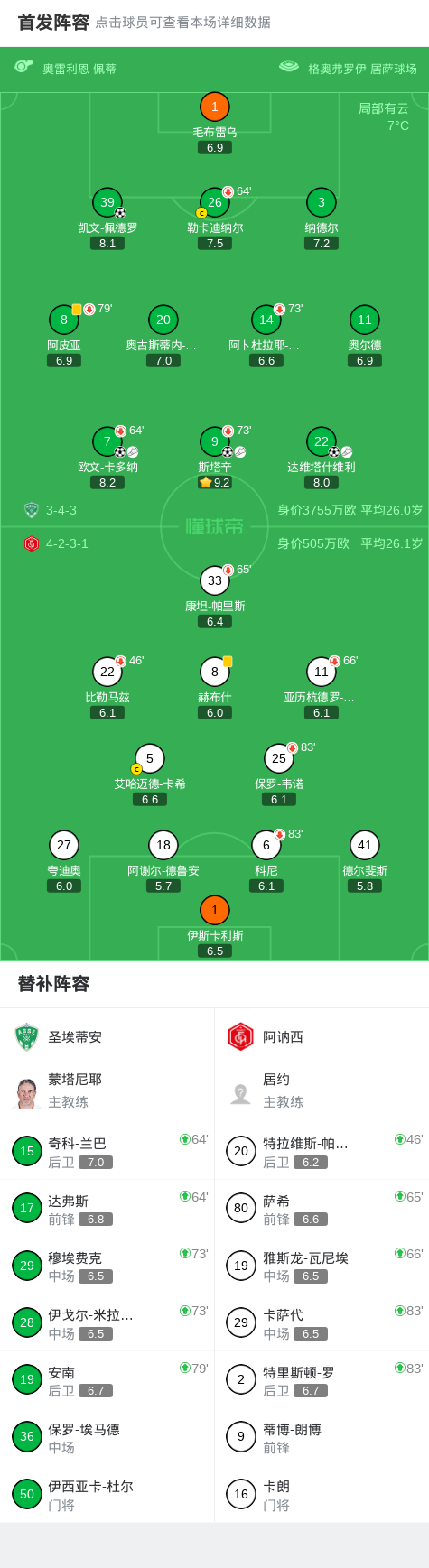The width and height of the screenshot is (429, 1568).
Task: Click the 阿纳西 red club logo
Action: [240, 1037]
